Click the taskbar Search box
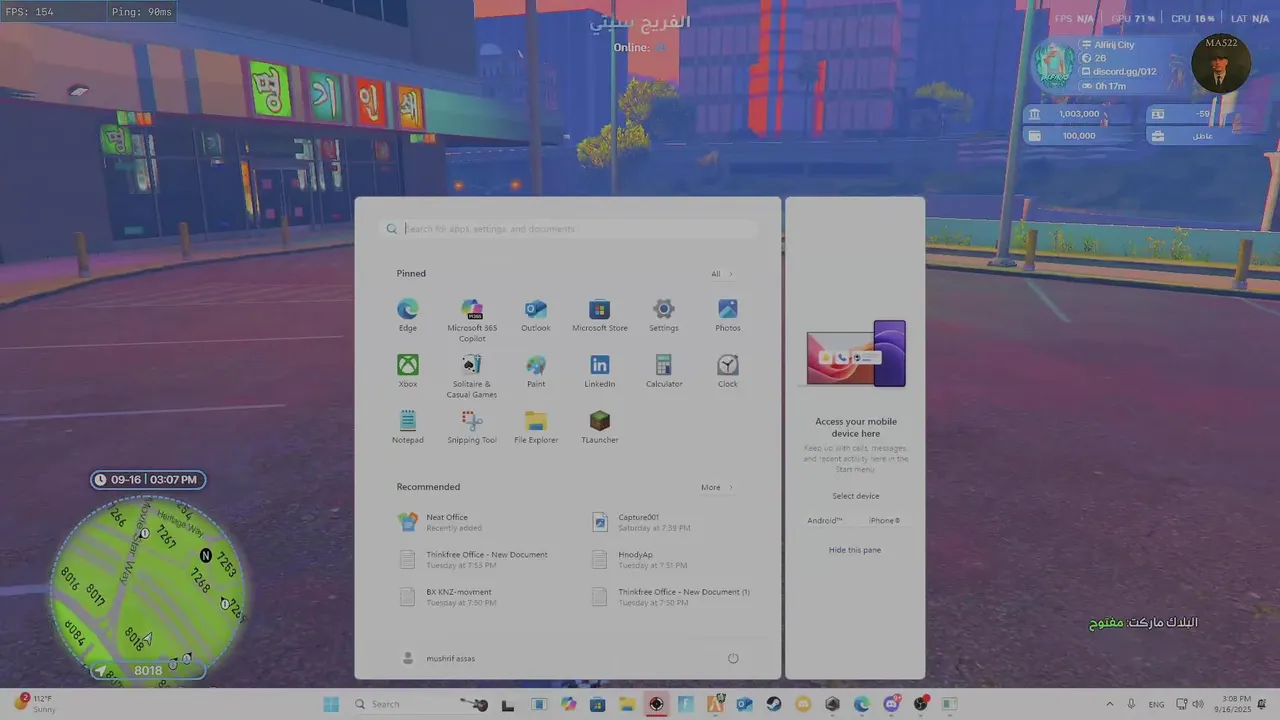The image size is (1280, 720). pos(420,704)
